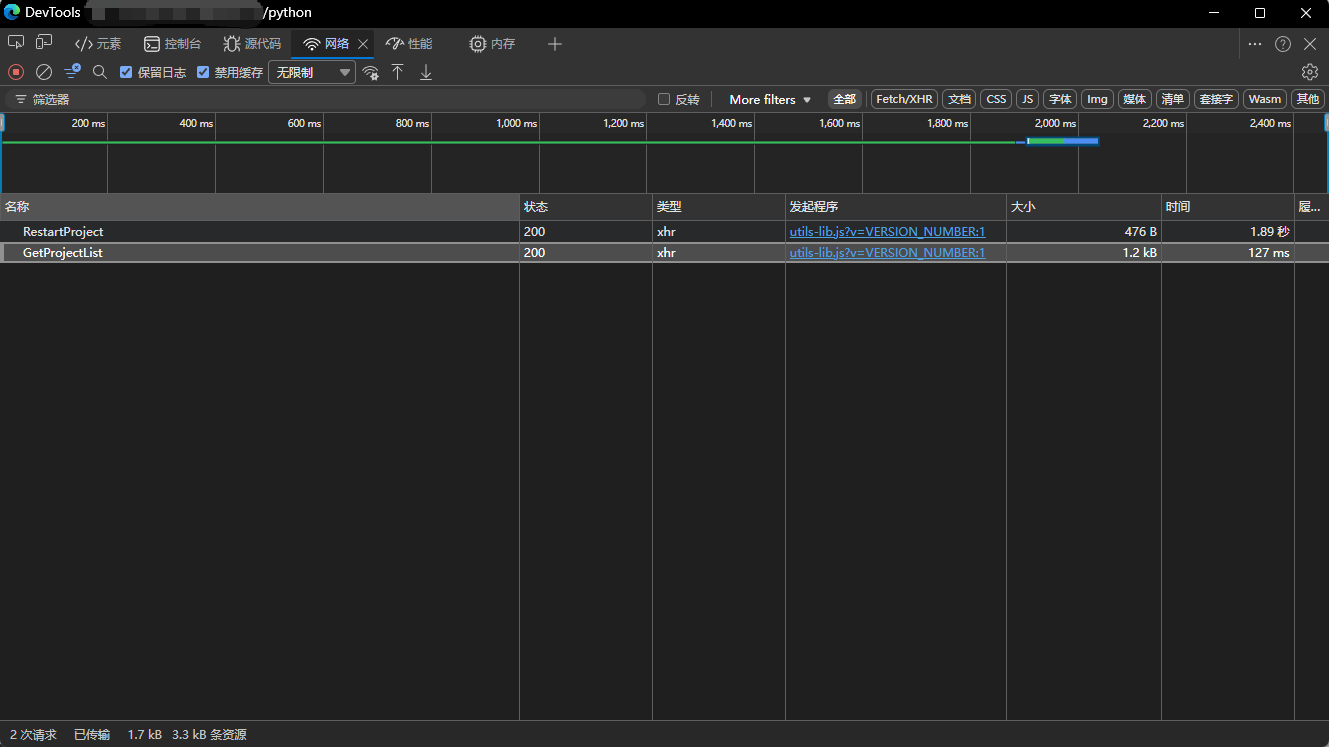Open the DevTools customize ellipsis menu

[1255, 43]
